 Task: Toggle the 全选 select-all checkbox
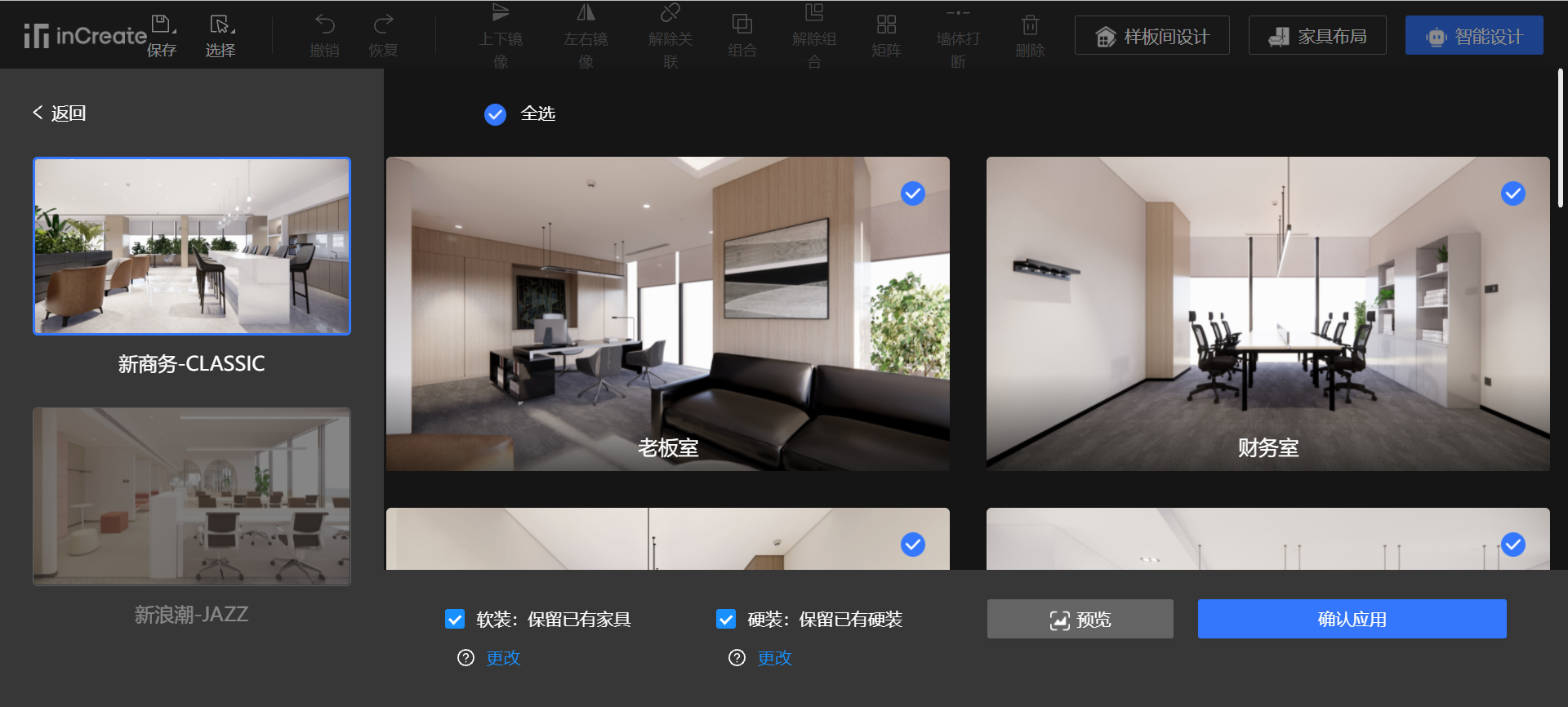tap(495, 114)
